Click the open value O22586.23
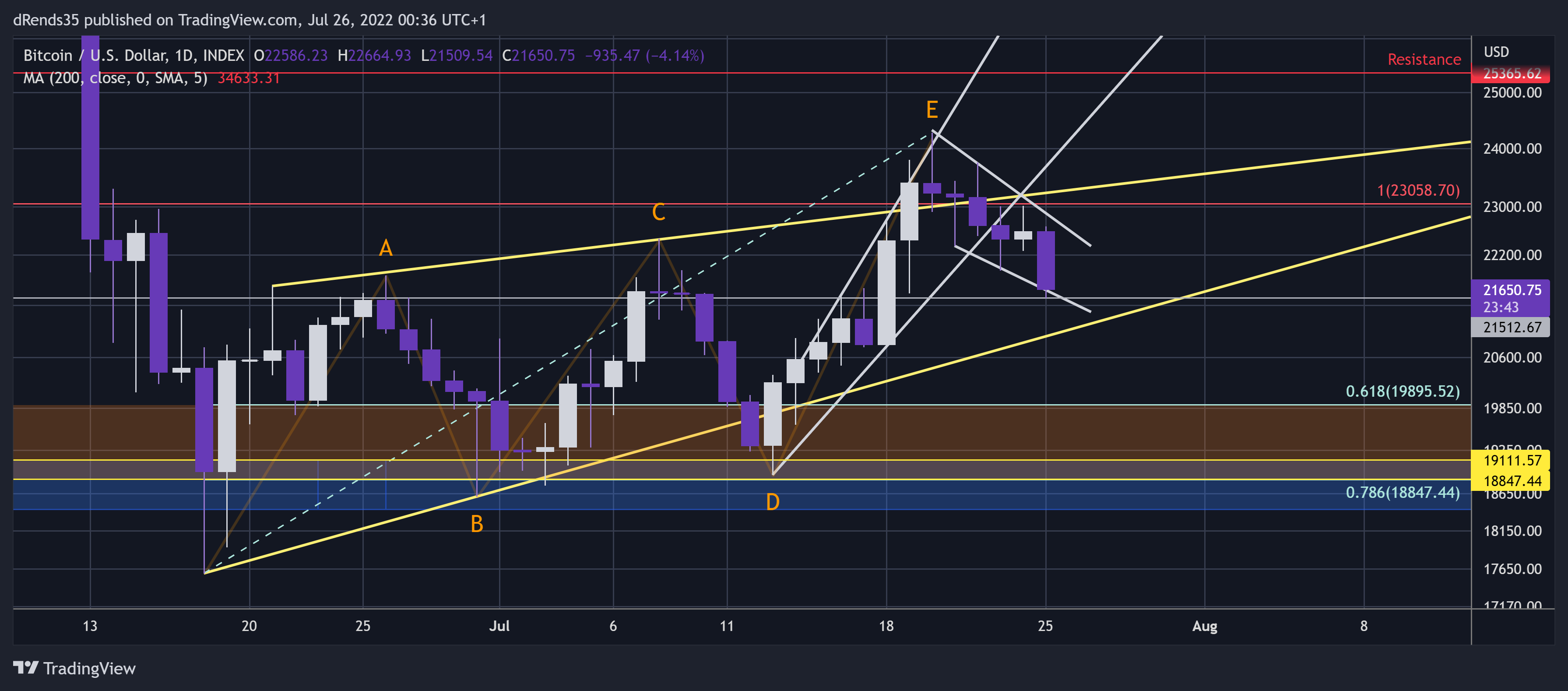The width and height of the screenshot is (1568, 691). 290,56
